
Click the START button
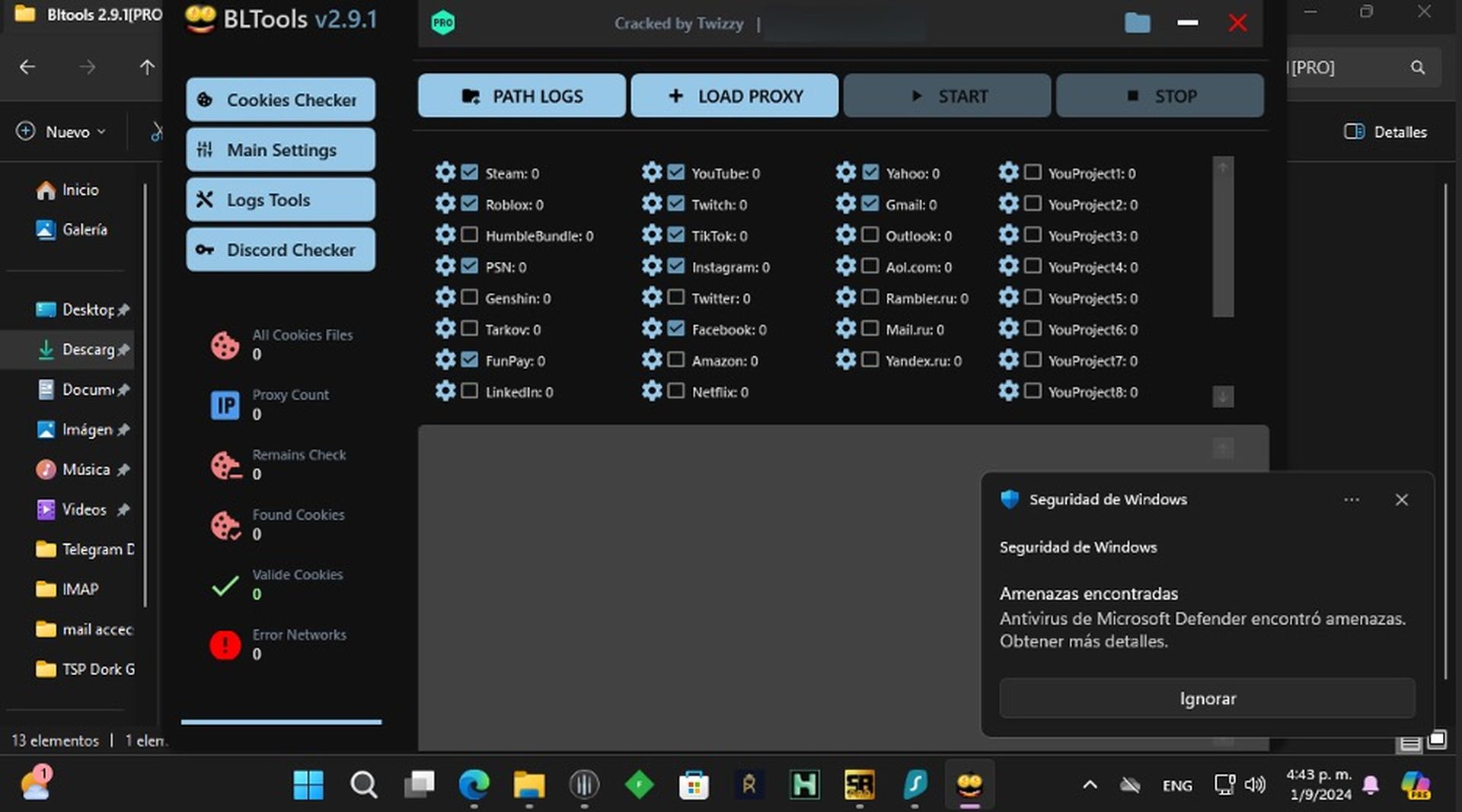(x=947, y=96)
